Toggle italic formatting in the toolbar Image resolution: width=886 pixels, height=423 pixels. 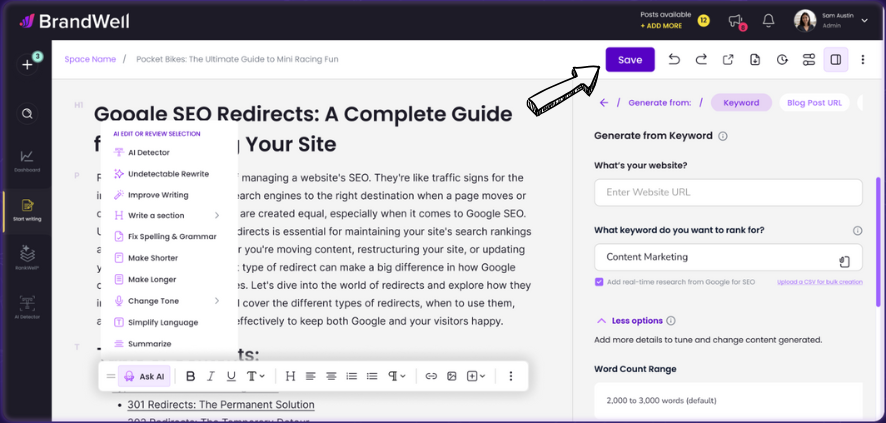211,376
